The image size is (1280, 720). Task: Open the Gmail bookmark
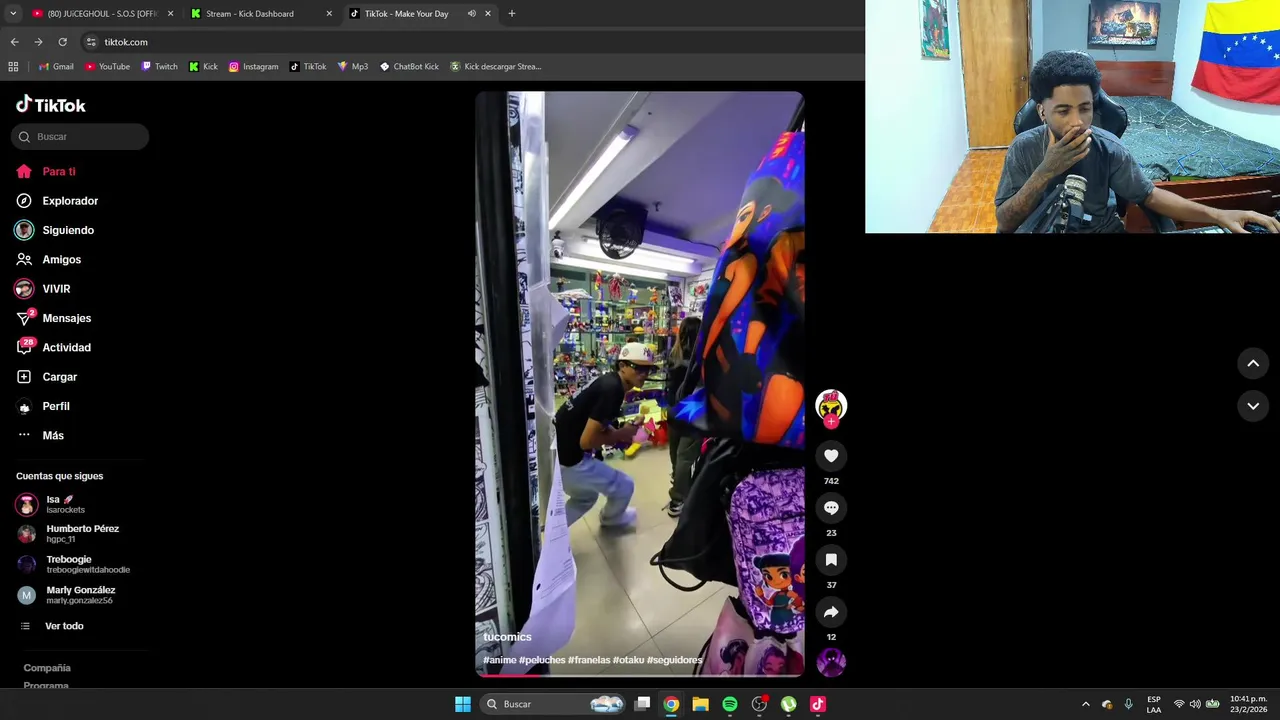[x=56, y=67]
